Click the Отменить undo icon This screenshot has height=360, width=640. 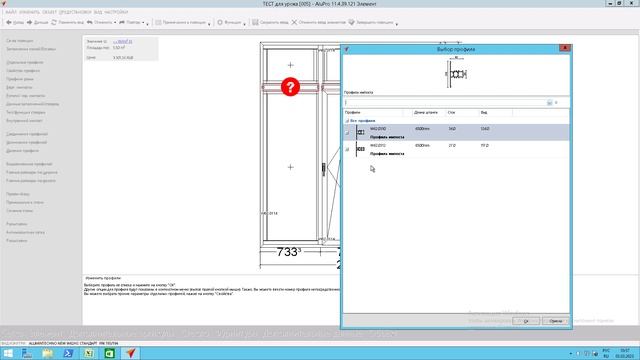tap(90, 22)
